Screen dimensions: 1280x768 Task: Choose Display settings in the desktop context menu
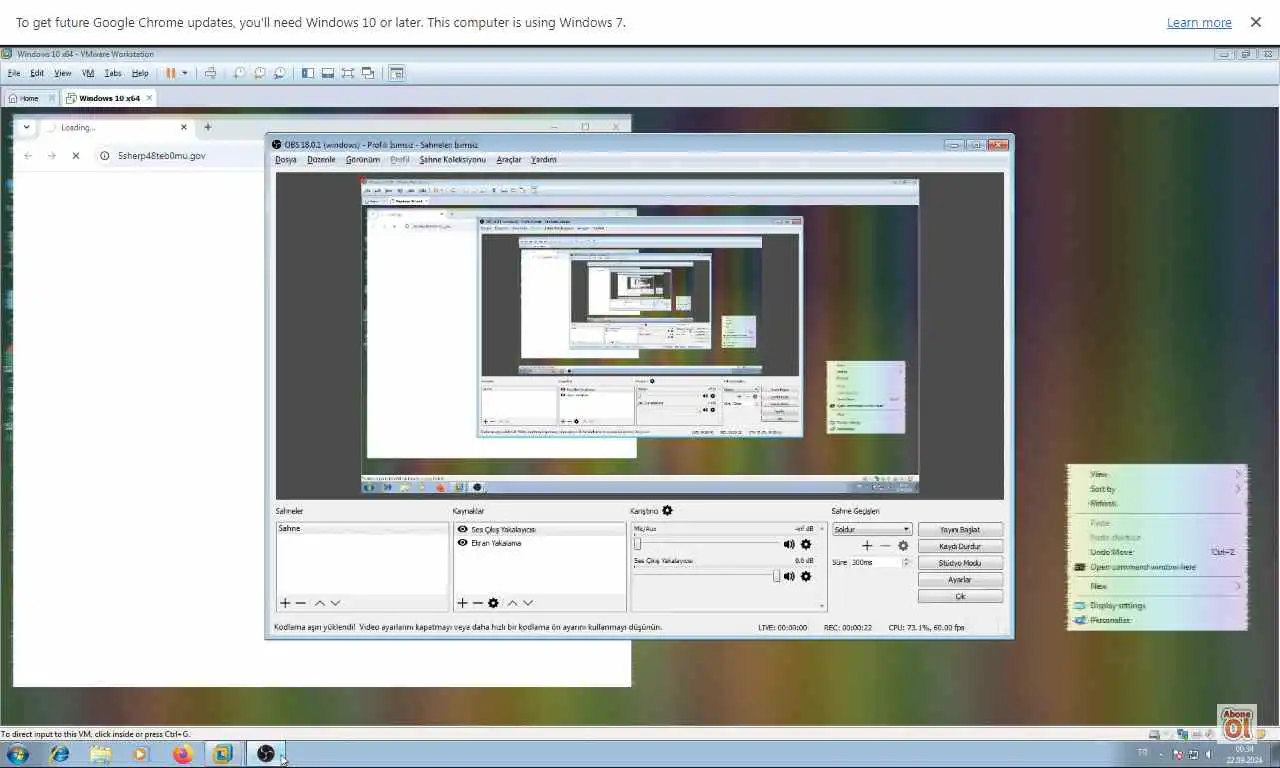[x=1118, y=605]
